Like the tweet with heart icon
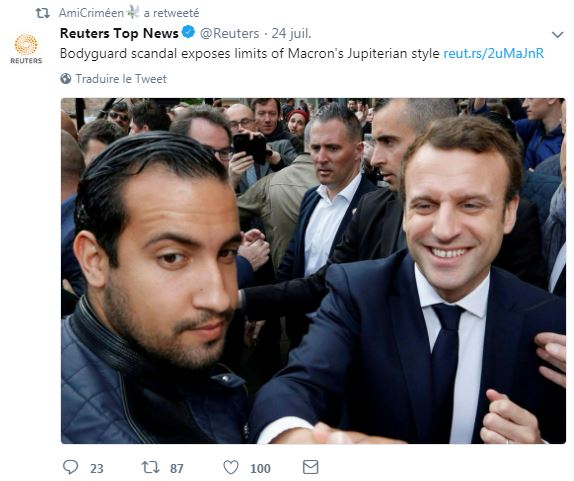574x481 pixels. point(231,467)
